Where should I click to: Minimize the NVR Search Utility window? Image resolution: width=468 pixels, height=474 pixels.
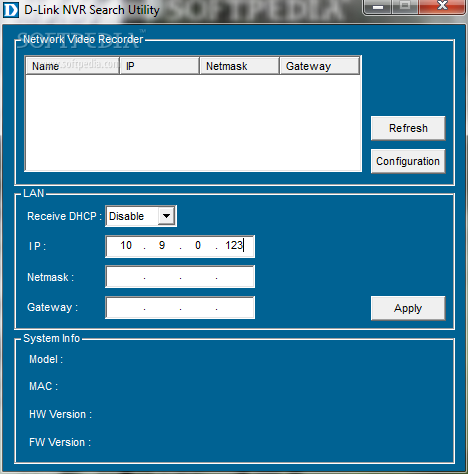coord(378,7)
